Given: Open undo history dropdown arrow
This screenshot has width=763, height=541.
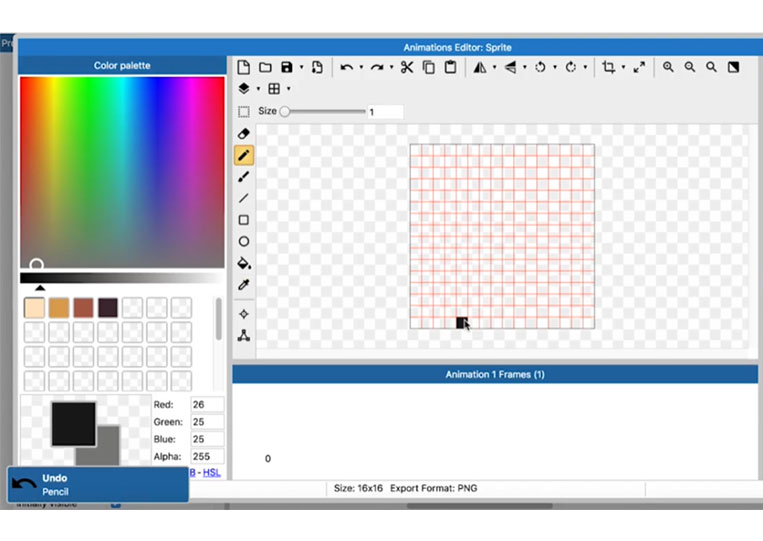Looking at the screenshot, I should coord(361,67).
